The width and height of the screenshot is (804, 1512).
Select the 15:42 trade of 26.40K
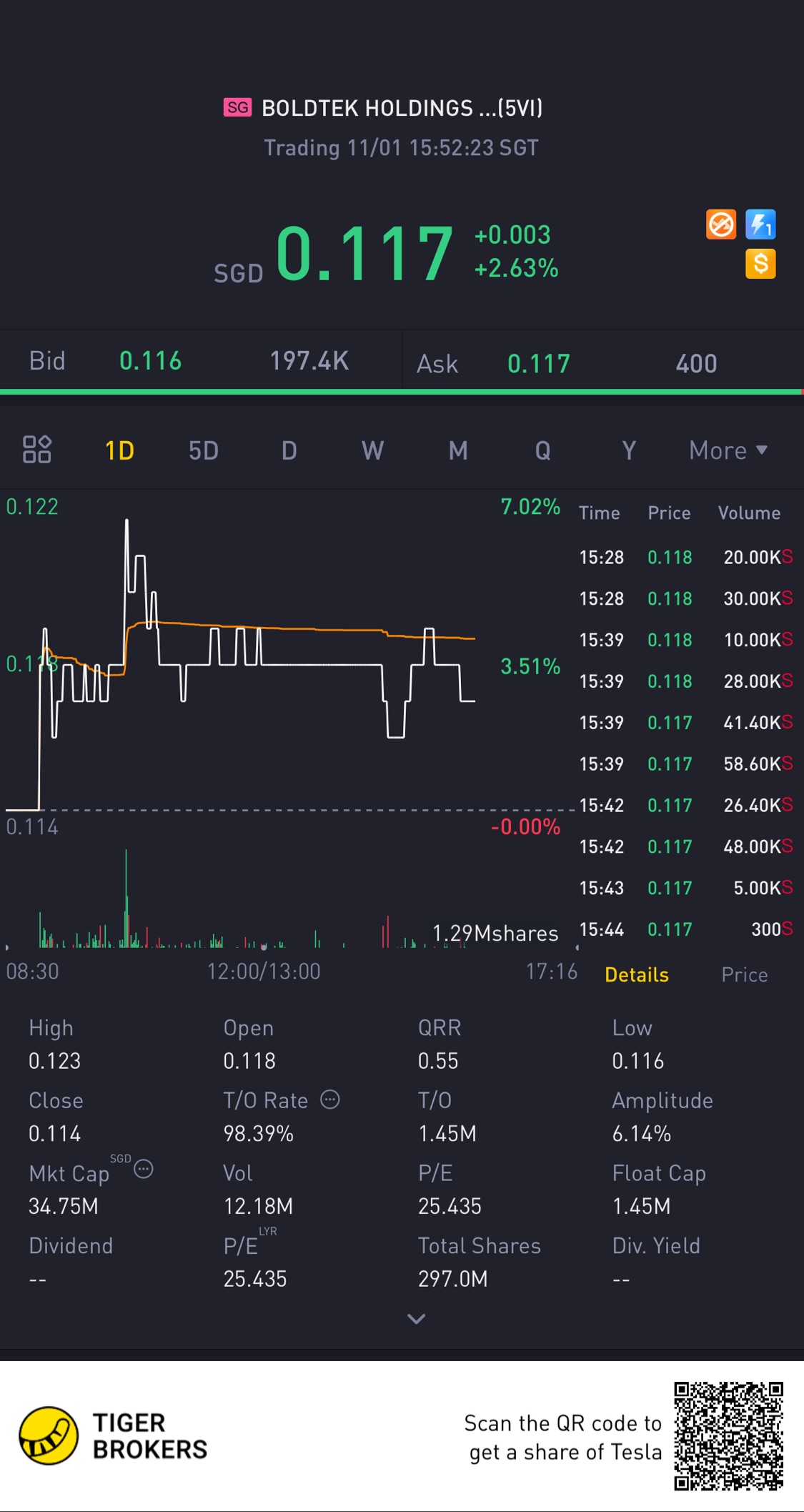coord(686,806)
